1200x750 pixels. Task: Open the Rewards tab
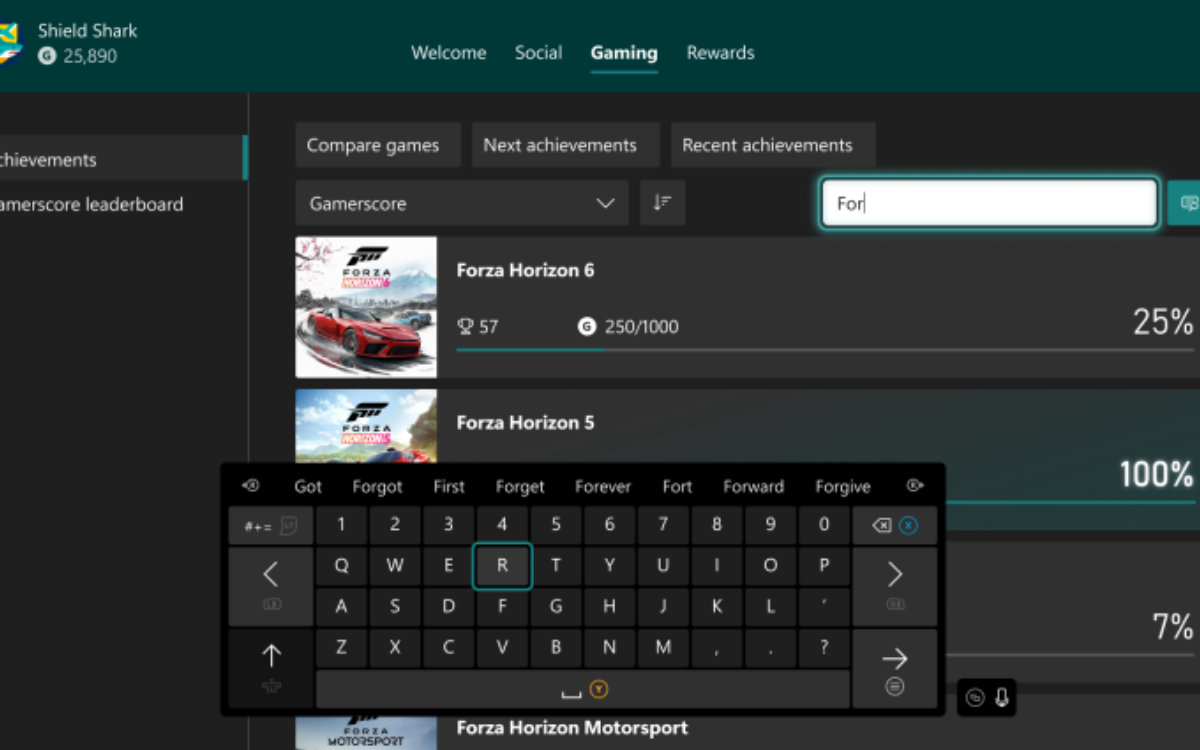pos(720,53)
